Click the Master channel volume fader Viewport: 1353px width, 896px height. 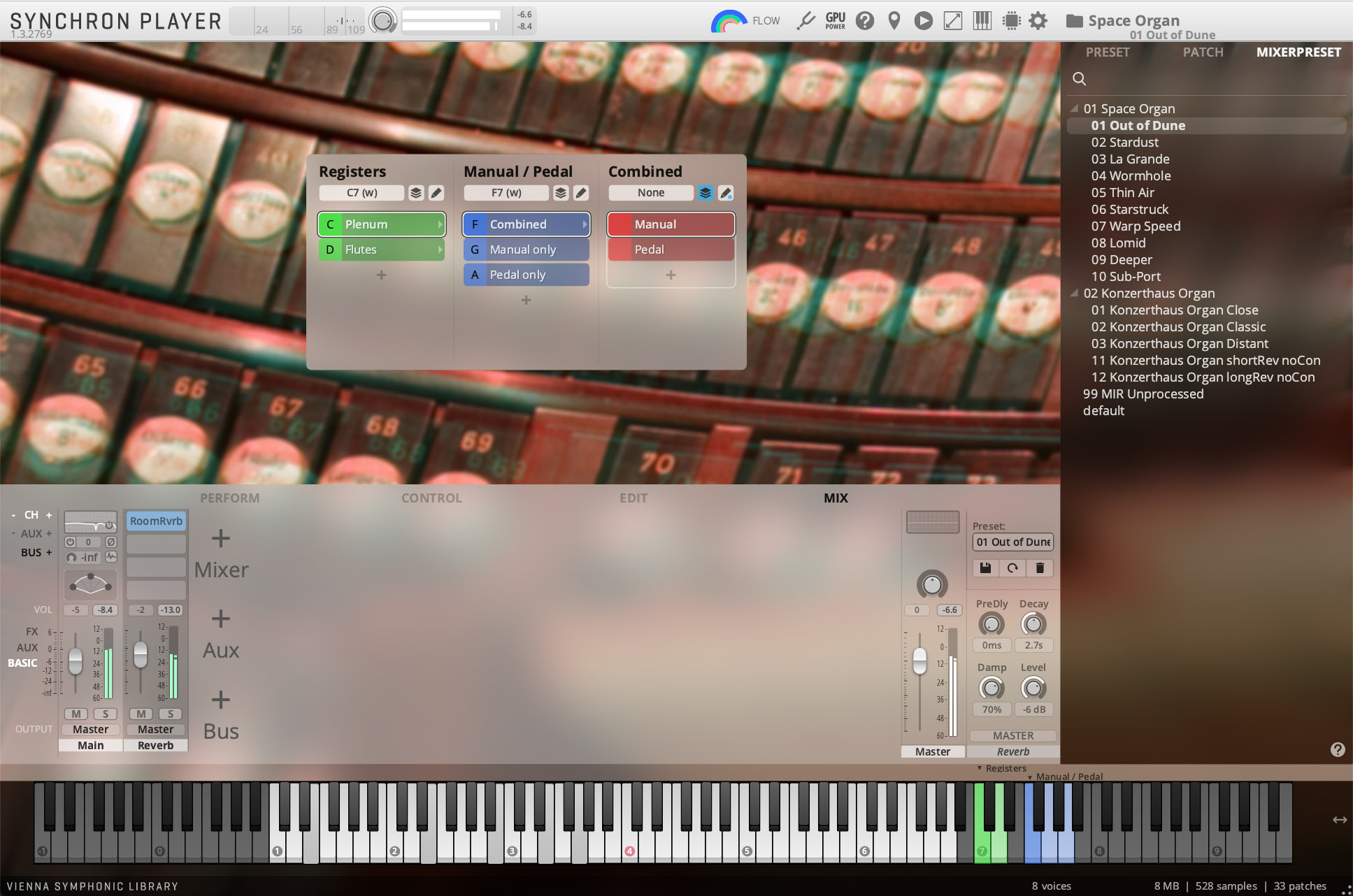click(x=919, y=659)
